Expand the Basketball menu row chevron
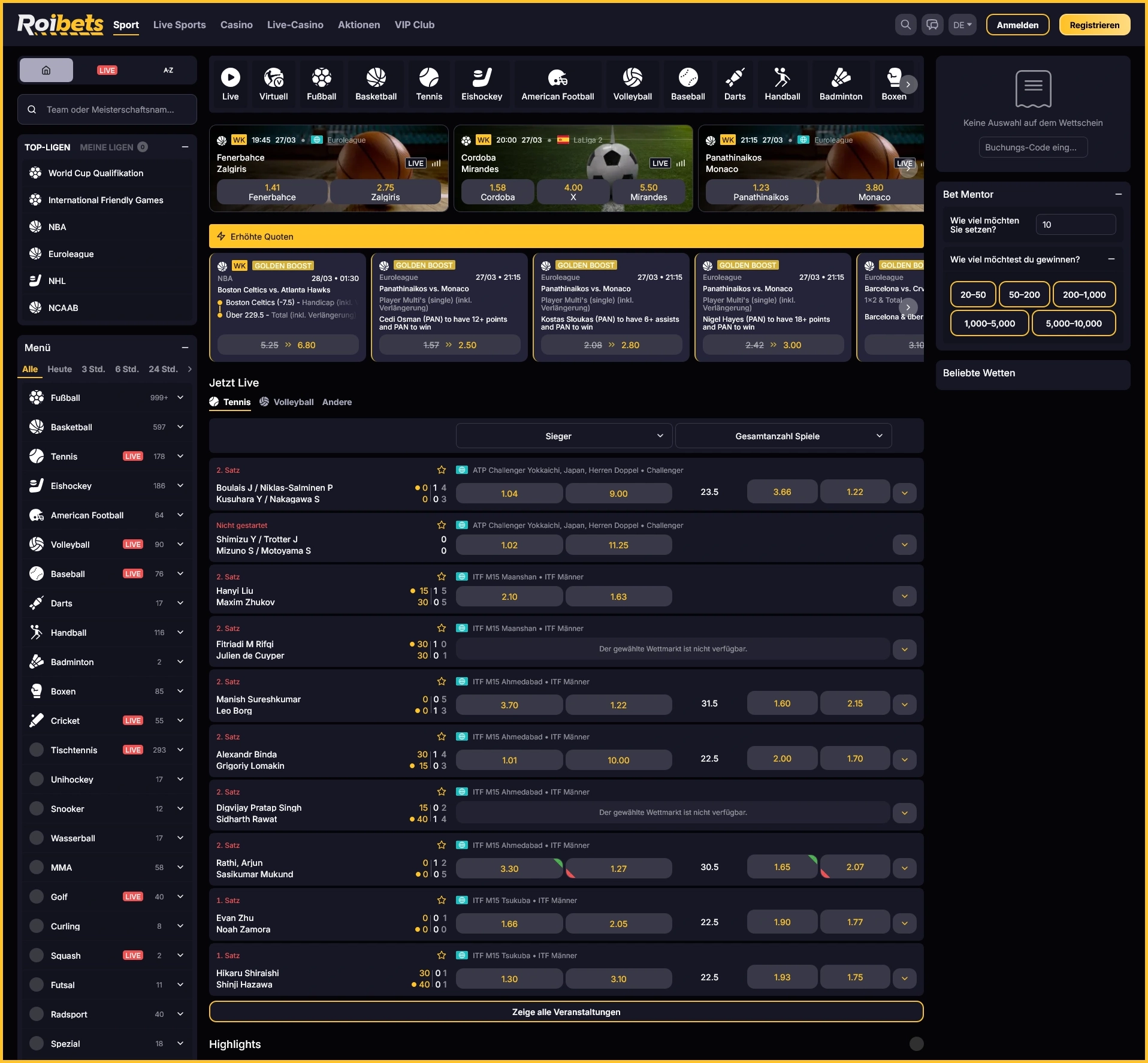Screen dimensions: 1148x1063 click(x=180, y=427)
